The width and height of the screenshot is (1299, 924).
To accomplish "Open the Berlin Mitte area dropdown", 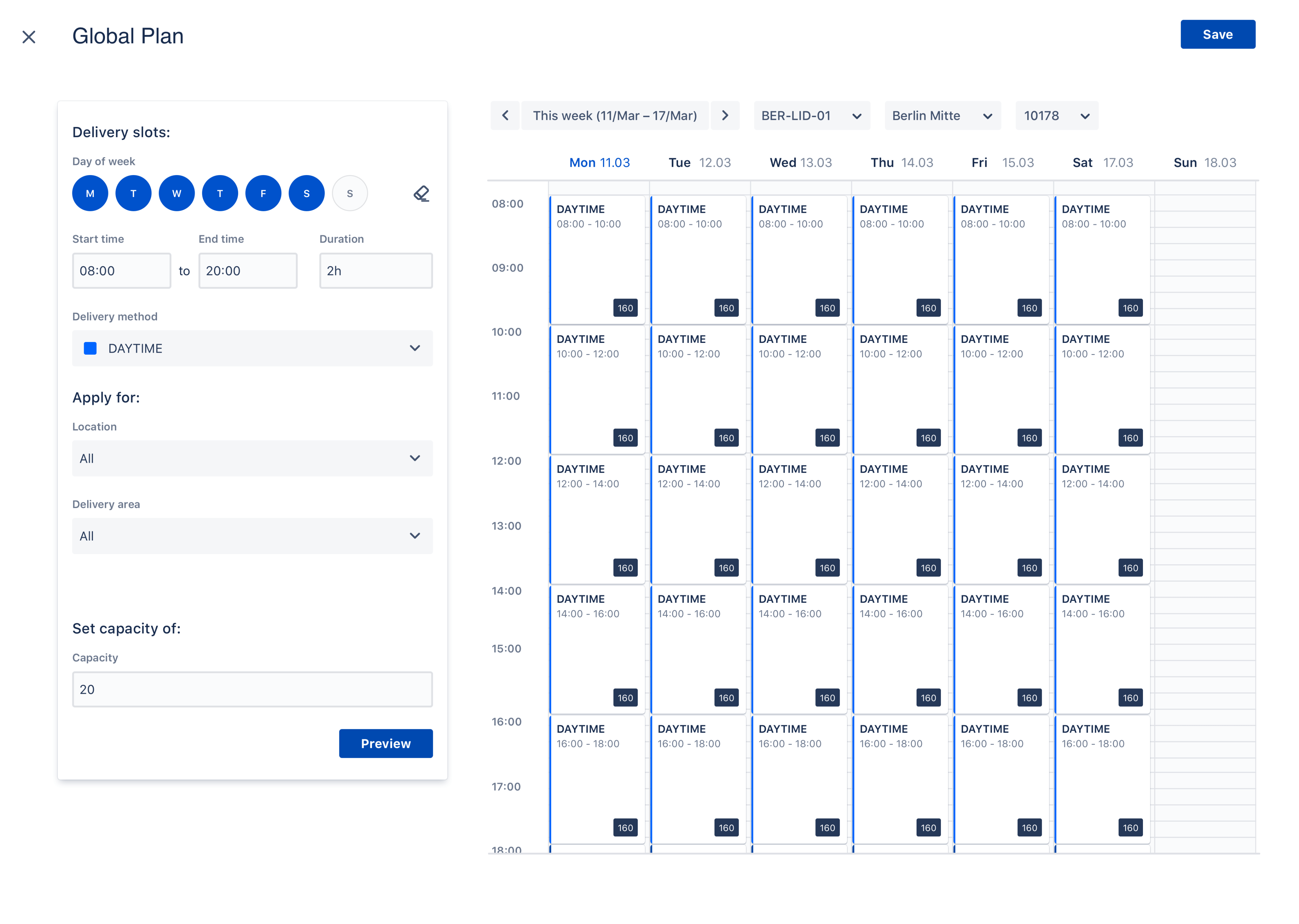I will [x=943, y=115].
